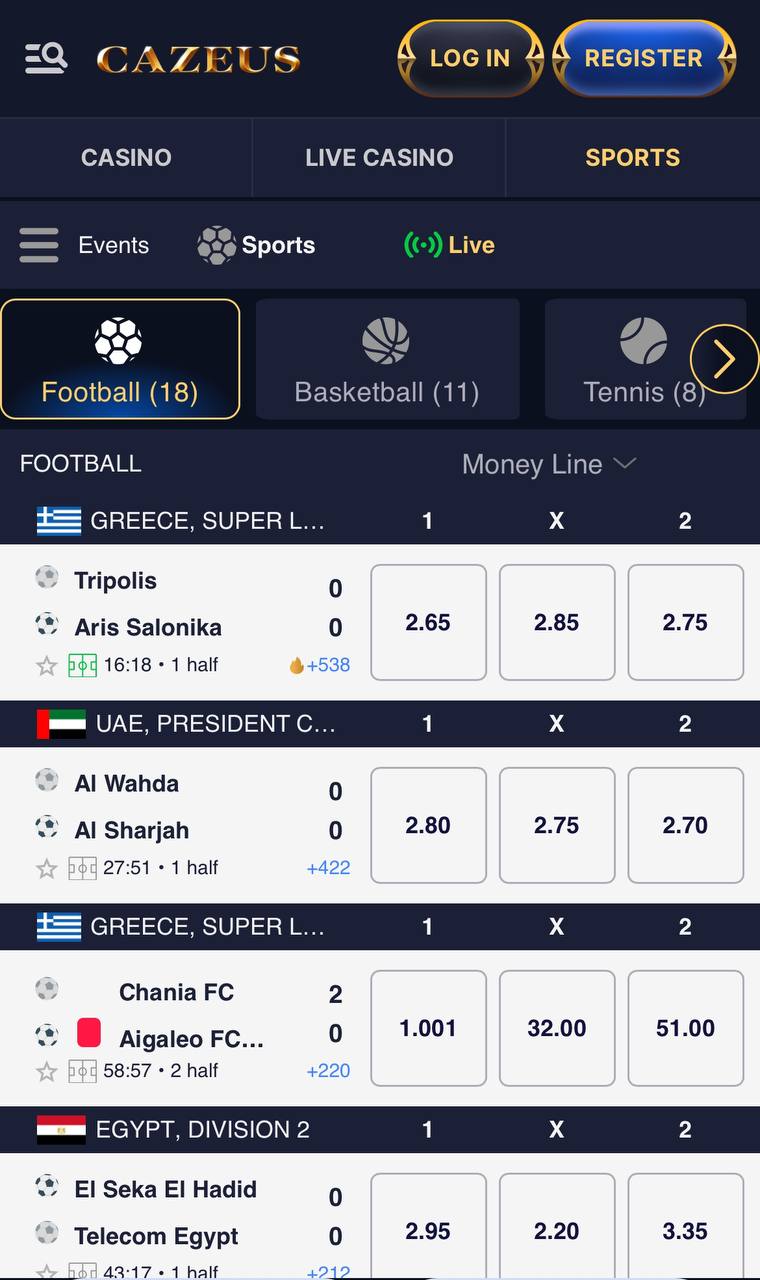Open the Events hamburger menu
Screen dimensions: 760x1280
point(39,245)
